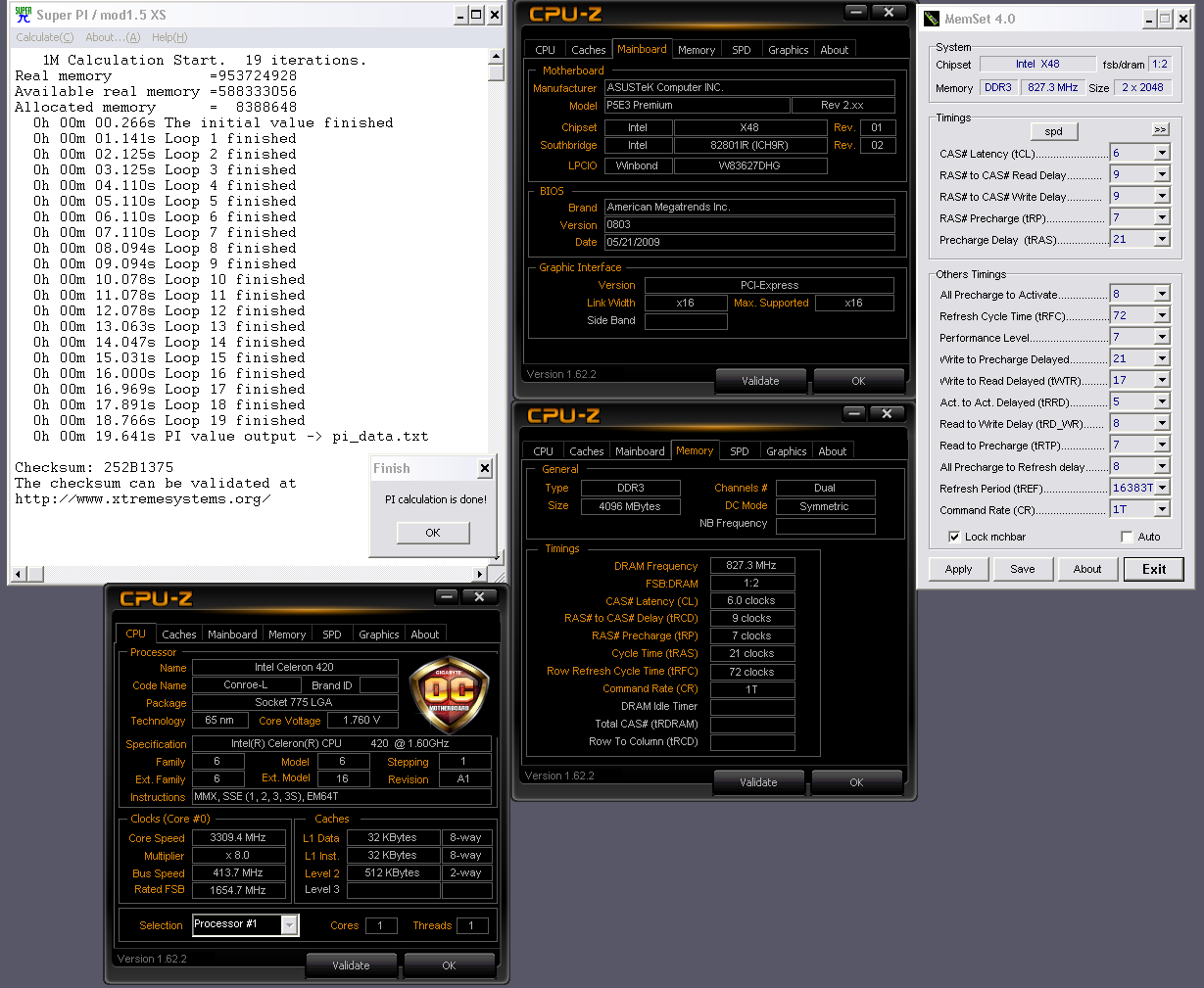The image size is (1204, 988).
Task: Open Act. to Act. Delayed (tRRD) dropdown
Action: 1162,401
